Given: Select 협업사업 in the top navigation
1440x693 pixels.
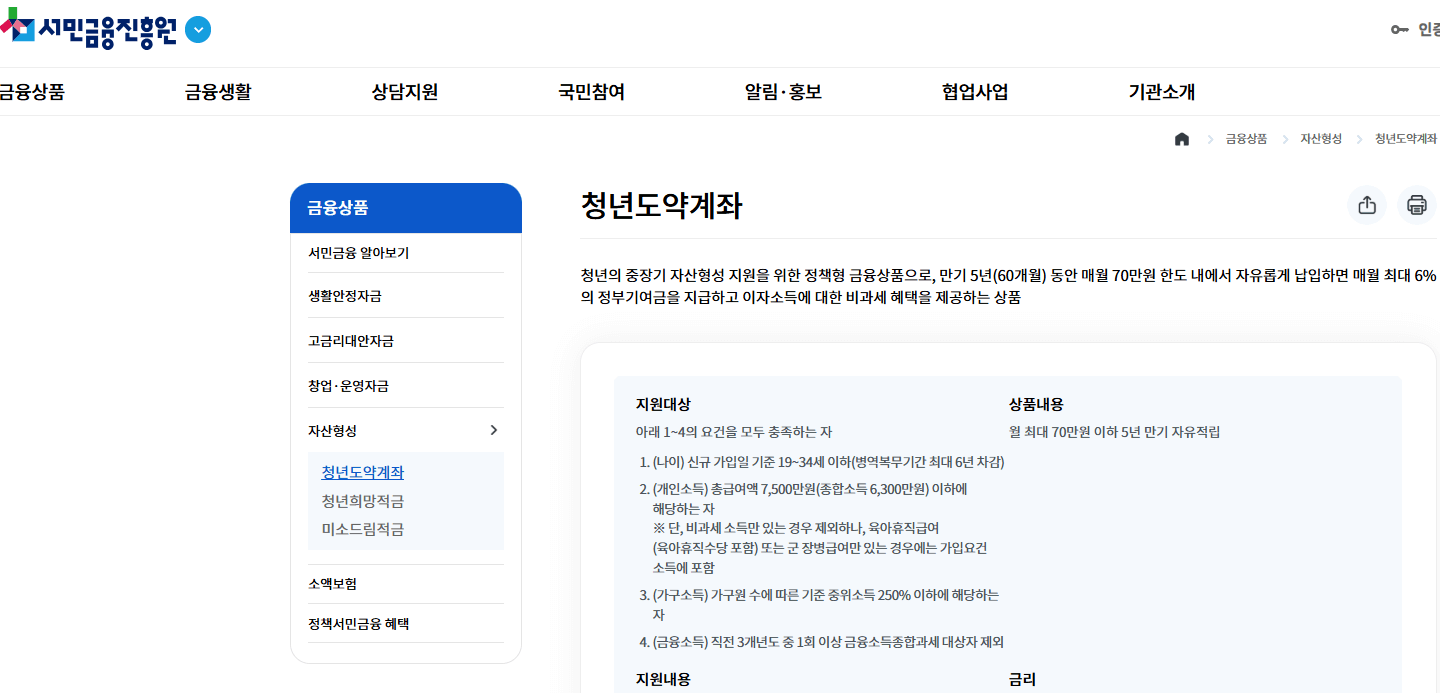Looking at the screenshot, I should 974,91.
